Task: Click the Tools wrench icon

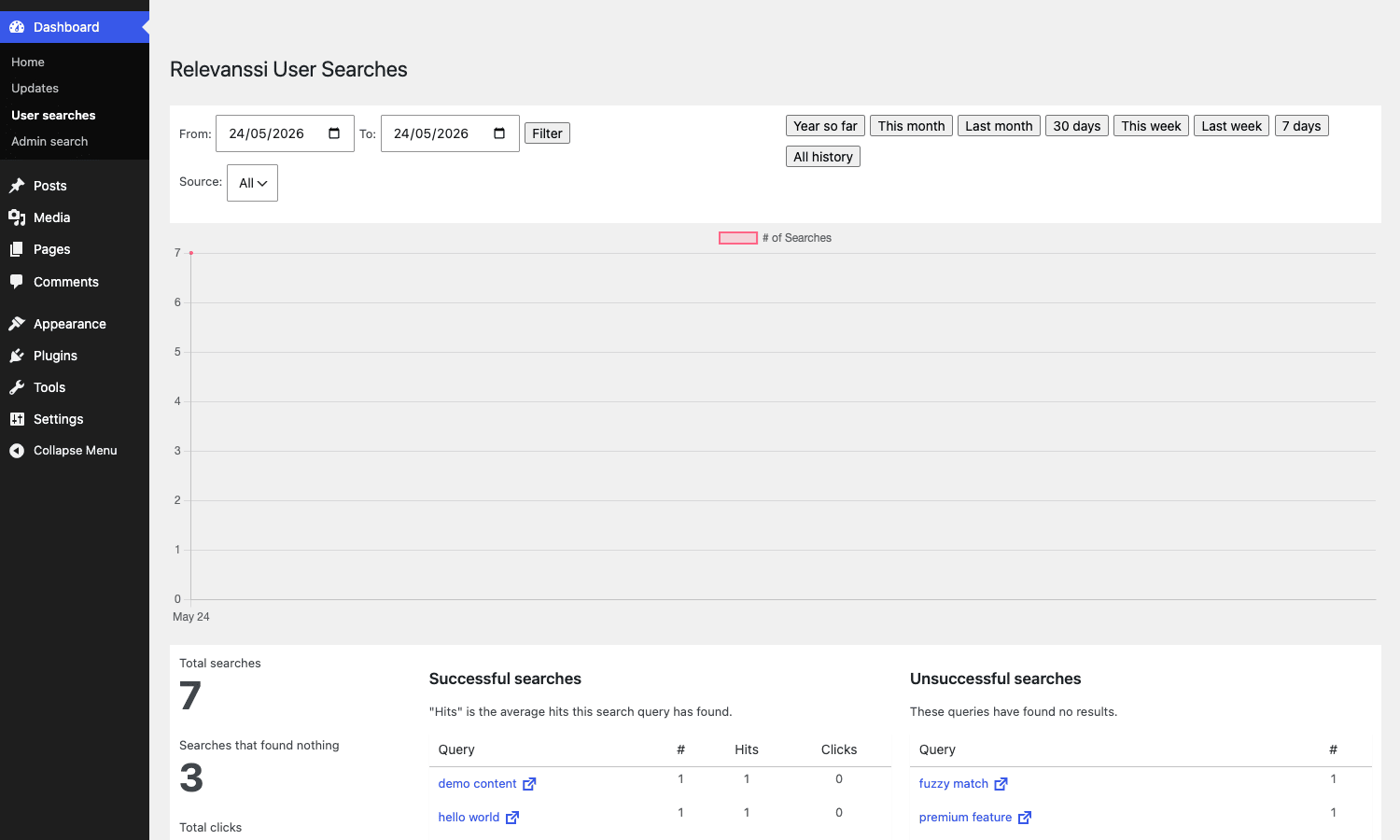Action: 17,387
